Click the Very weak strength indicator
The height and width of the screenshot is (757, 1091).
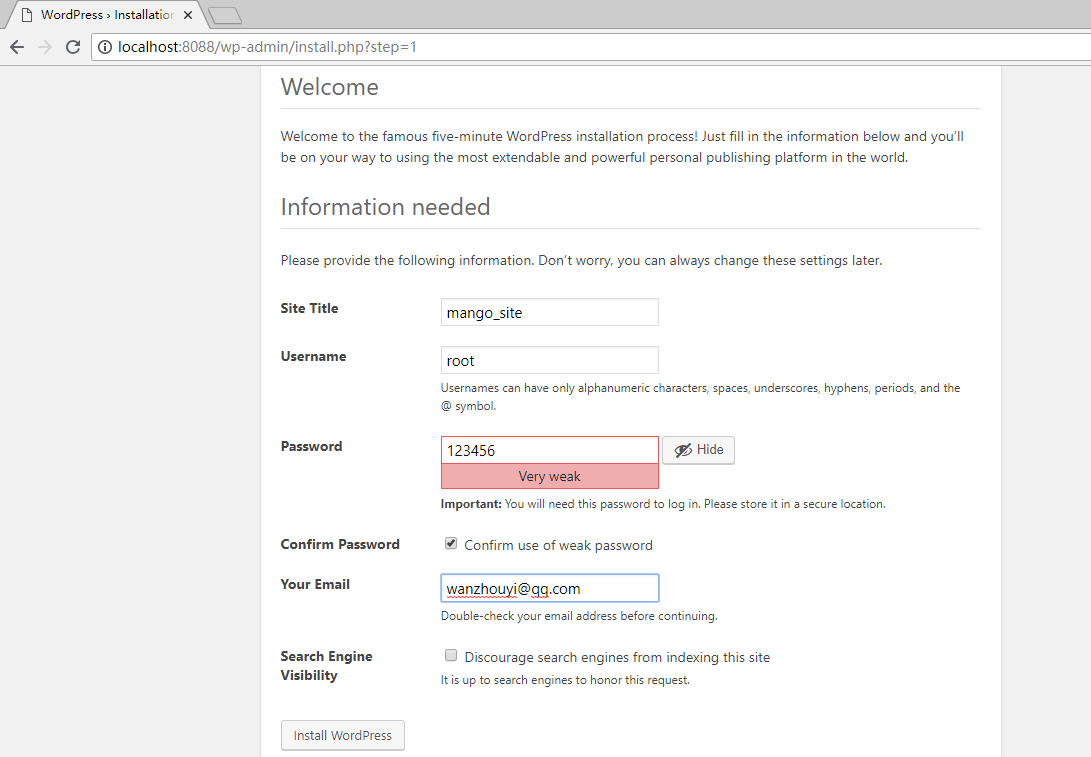(549, 476)
